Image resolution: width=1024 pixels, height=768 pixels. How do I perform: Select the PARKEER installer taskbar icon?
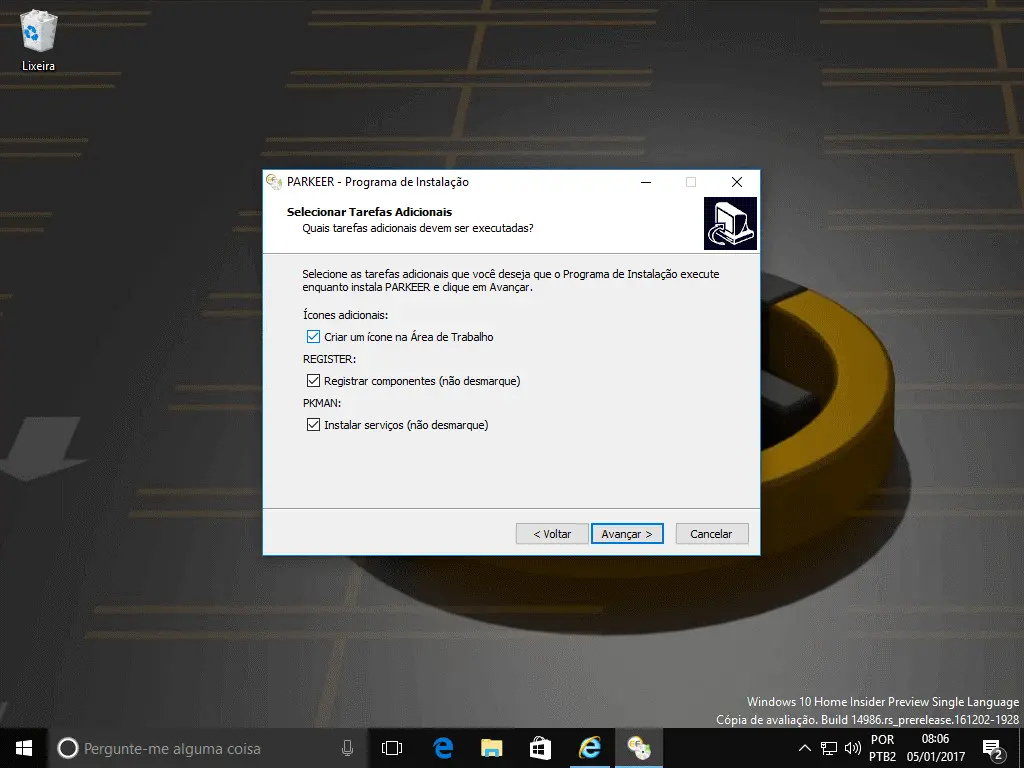pyautogui.click(x=638, y=748)
